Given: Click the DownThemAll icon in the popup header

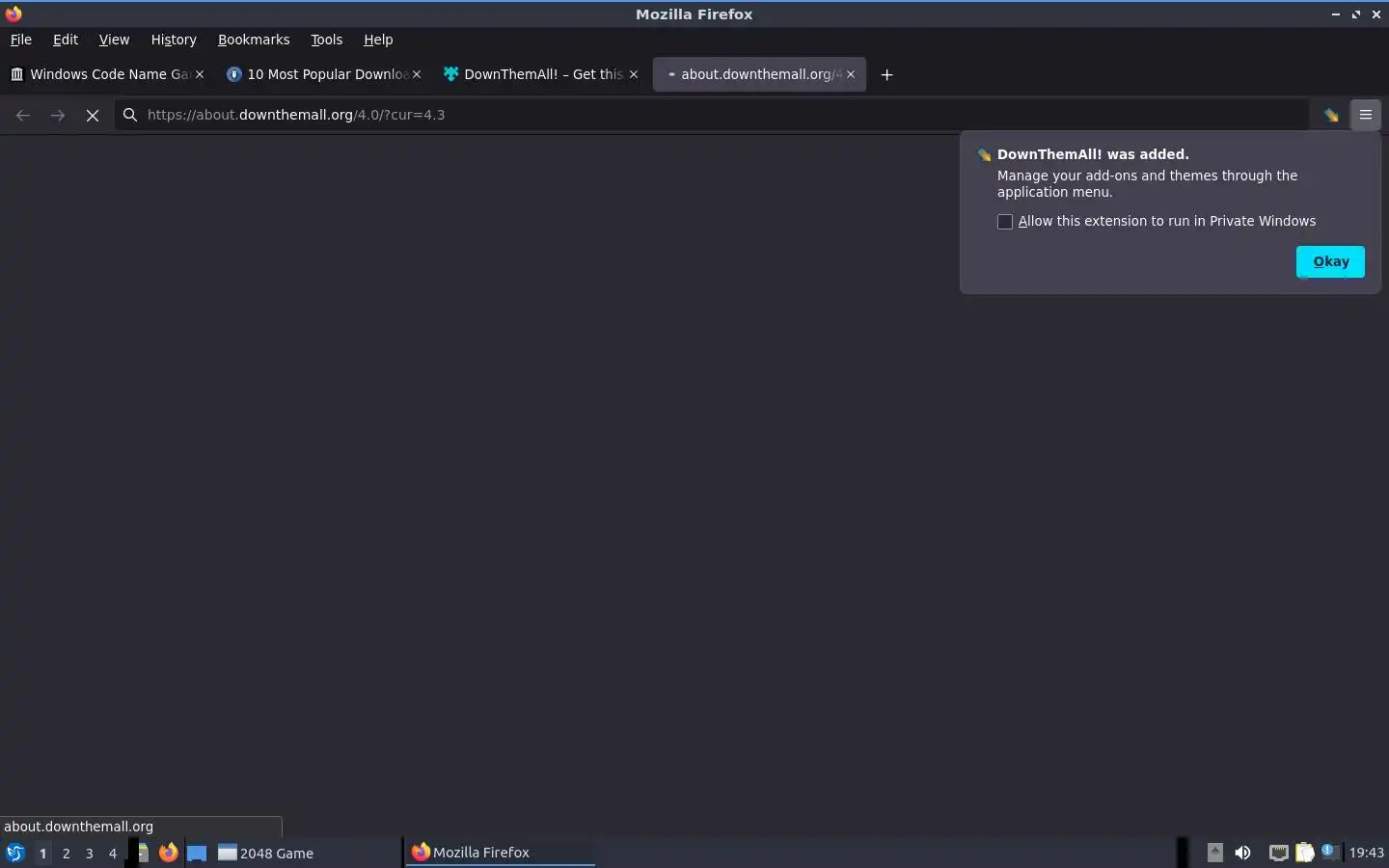Looking at the screenshot, I should click(x=984, y=155).
